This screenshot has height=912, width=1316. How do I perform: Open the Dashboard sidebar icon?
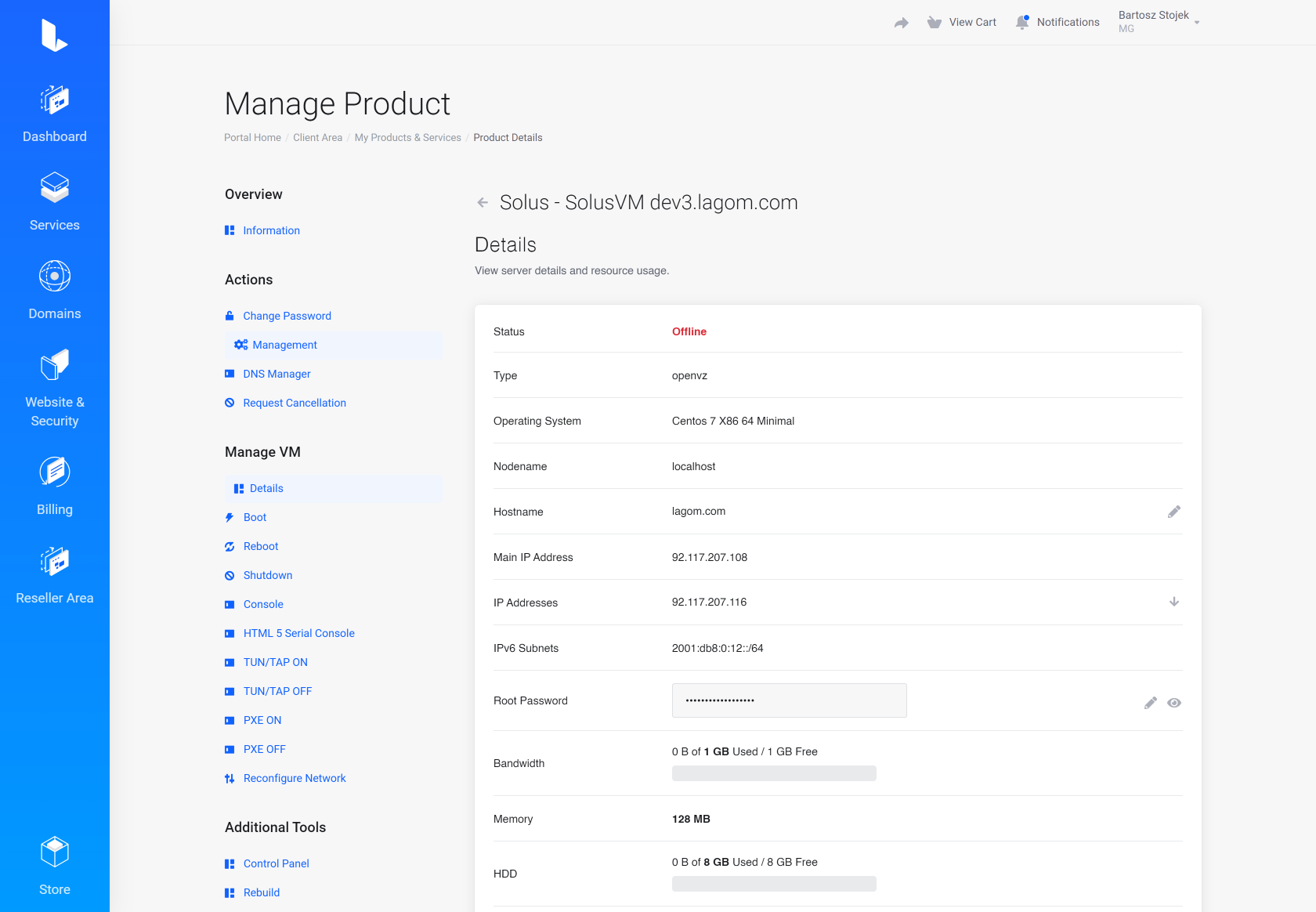55,100
